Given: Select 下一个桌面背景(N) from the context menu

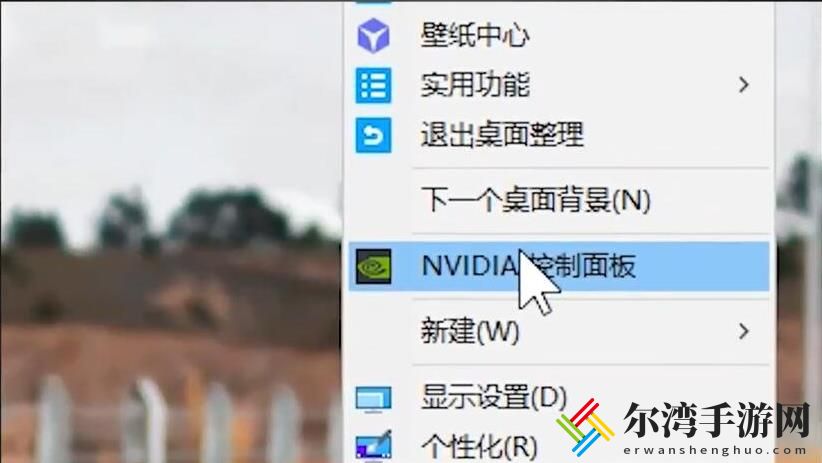Looking at the screenshot, I should click(x=536, y=200).
